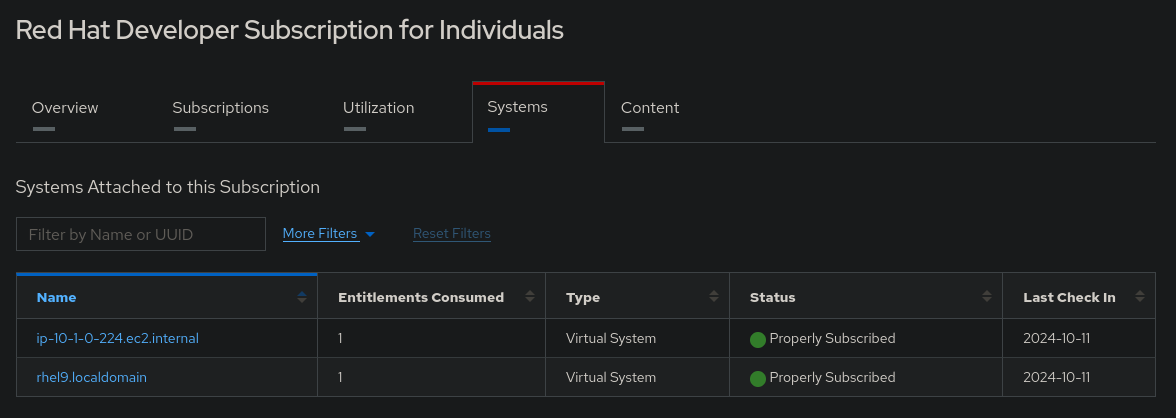Click Reset Filters link

(452, 234)
